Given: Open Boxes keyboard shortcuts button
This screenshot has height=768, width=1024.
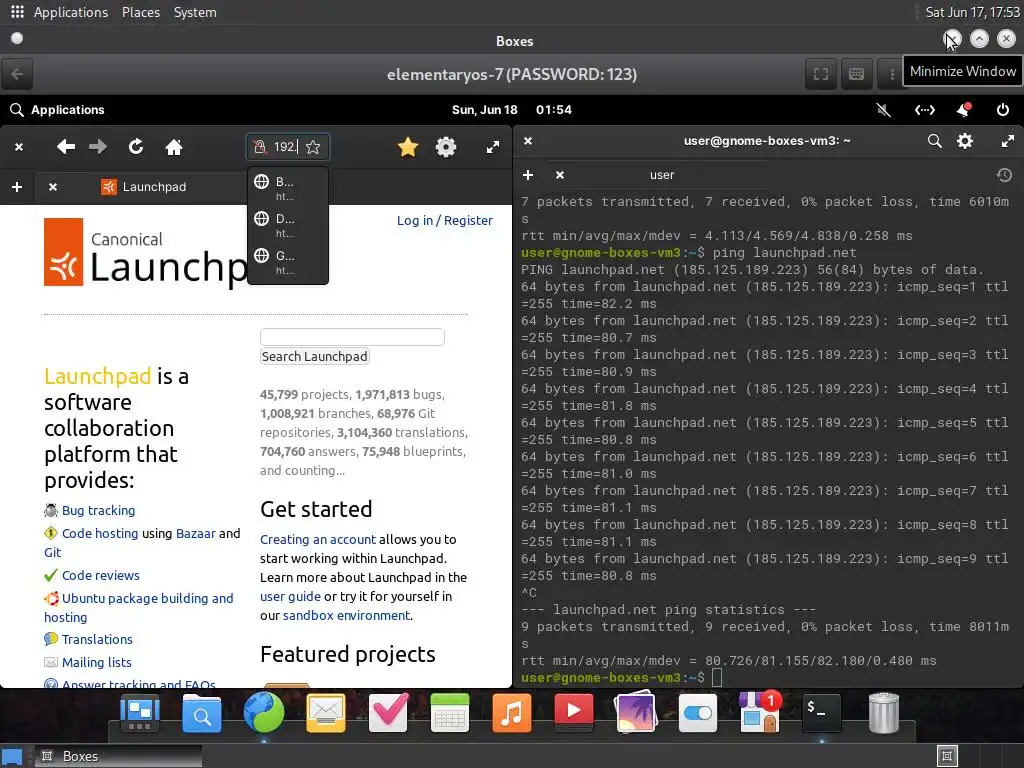Looking at the screenshot, I should pos(856,74).
